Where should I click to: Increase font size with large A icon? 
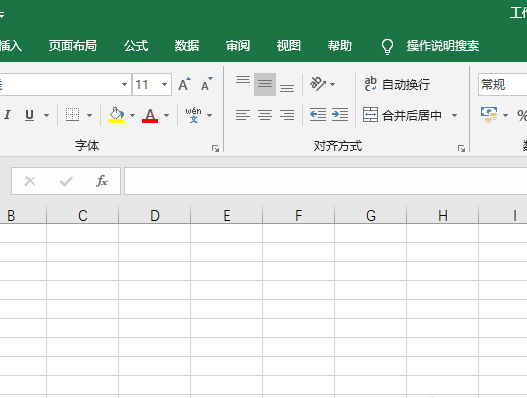pos(184,84)
